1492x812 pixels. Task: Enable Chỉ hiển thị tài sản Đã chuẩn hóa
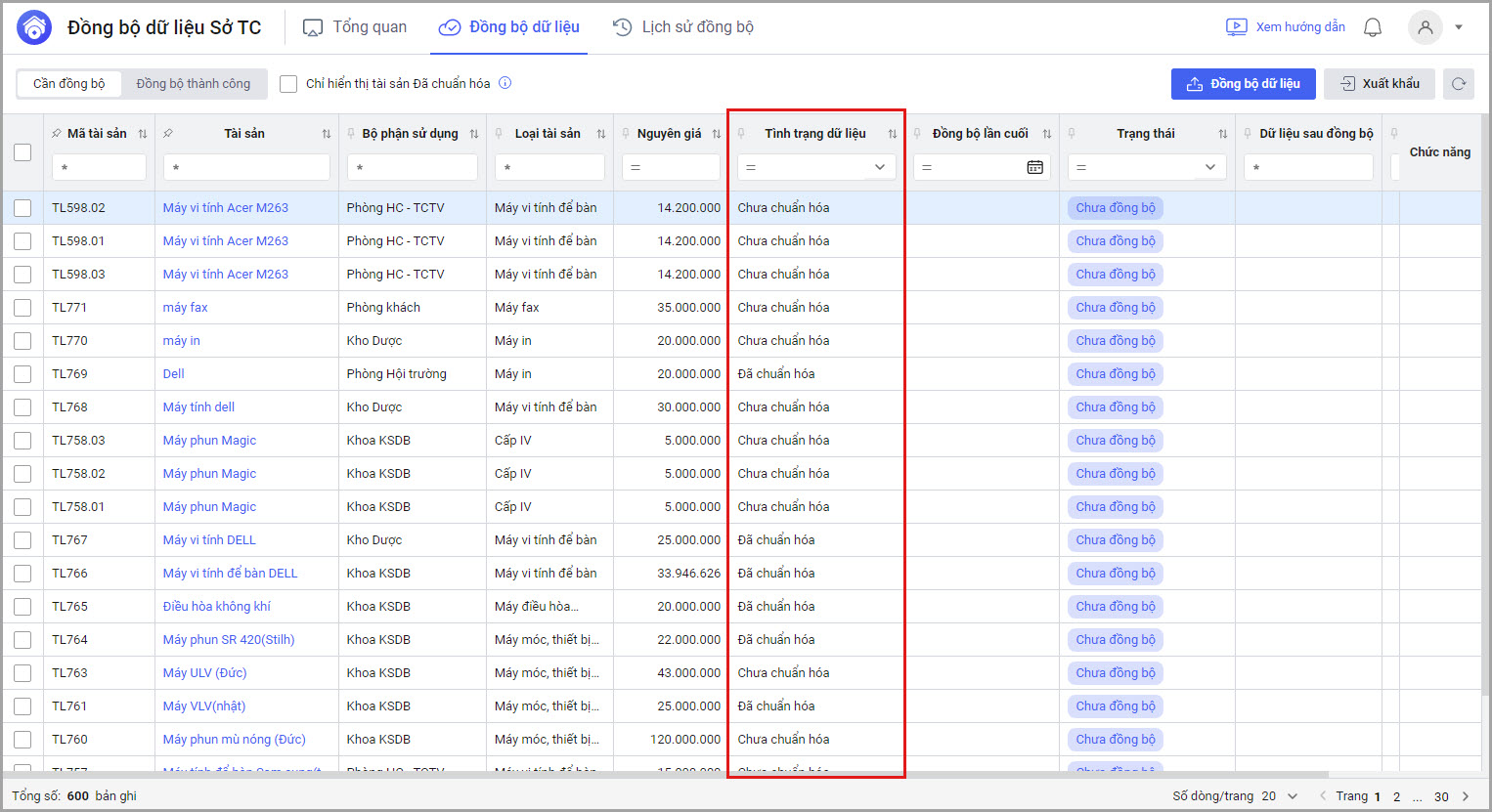click(288, 84)
